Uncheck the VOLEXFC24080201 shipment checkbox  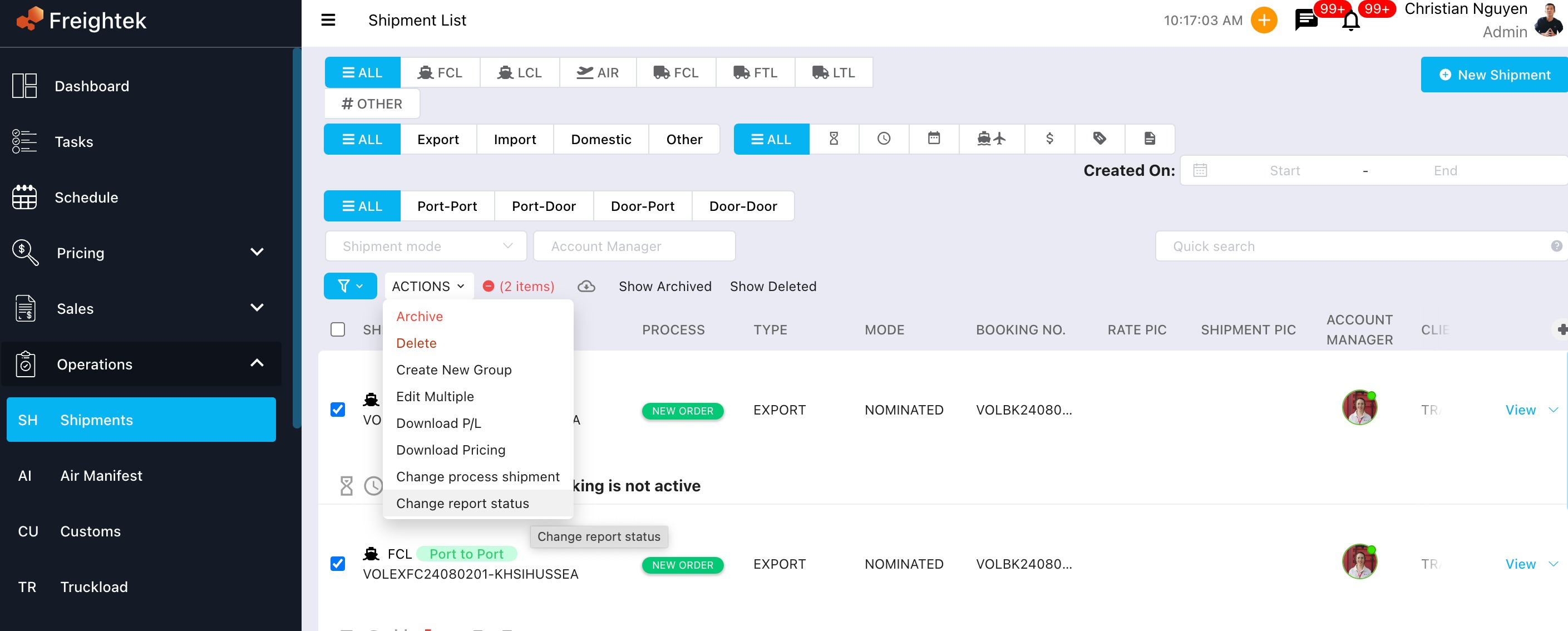tap(337, 564)
